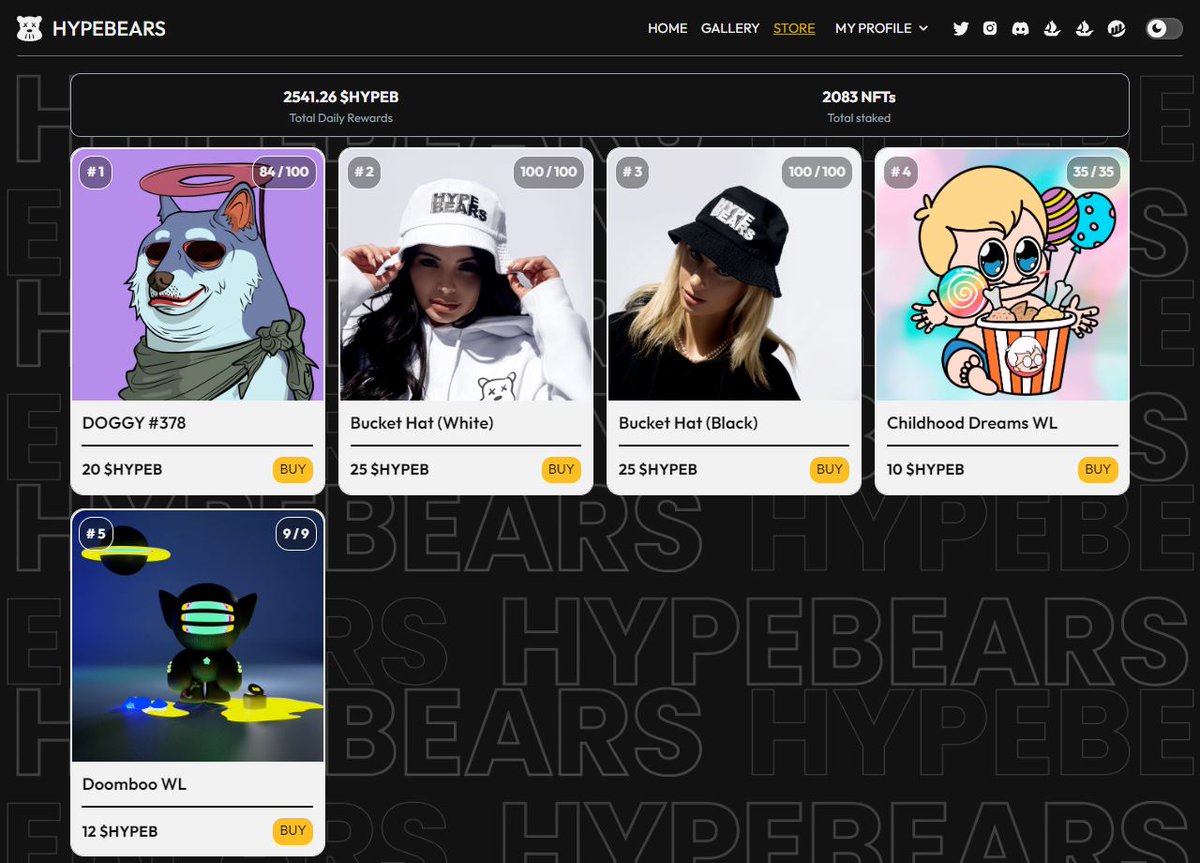
Task: Open the Twitter bird icon link
Action: tap(961, 28)
